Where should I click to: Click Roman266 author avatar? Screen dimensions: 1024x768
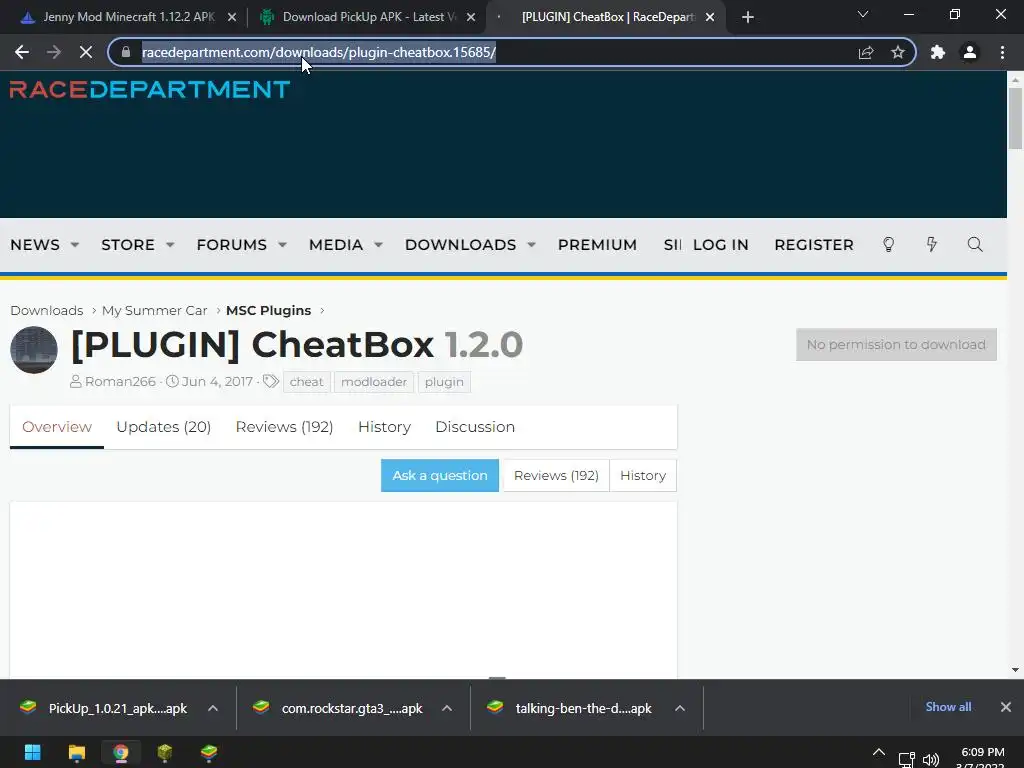34,349
